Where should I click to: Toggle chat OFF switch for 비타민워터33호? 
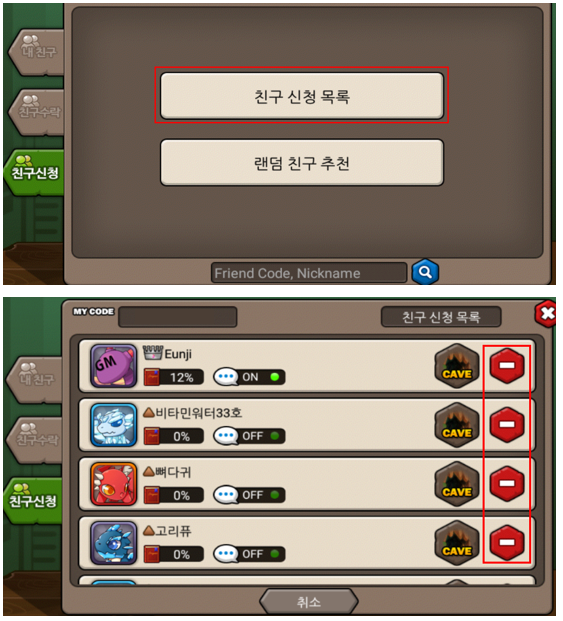click(249, 436)
